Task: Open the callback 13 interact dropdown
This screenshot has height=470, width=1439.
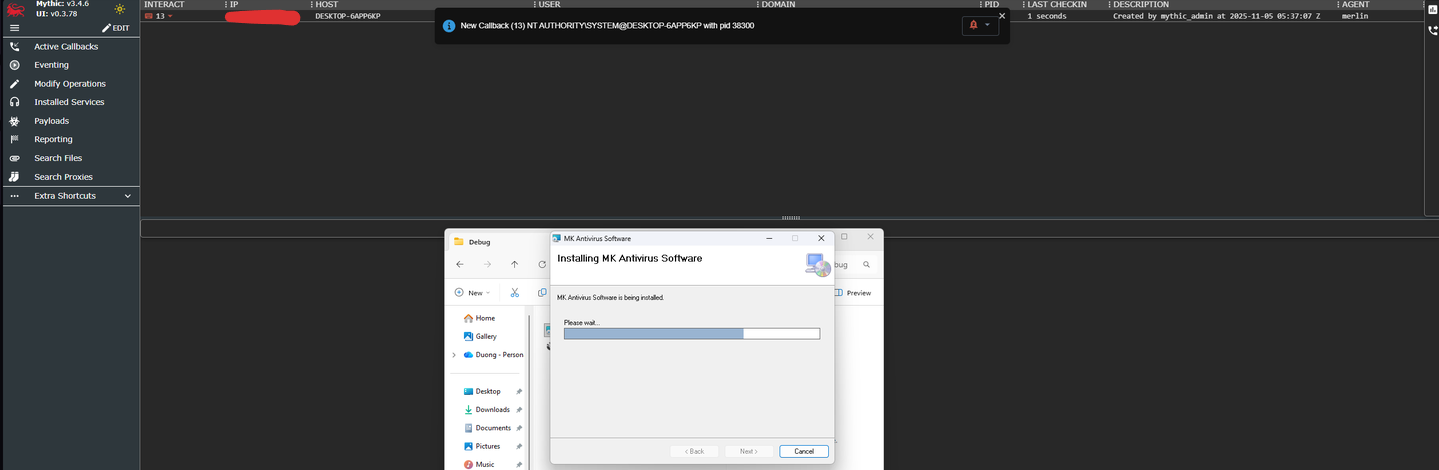Action: (170, 17)
